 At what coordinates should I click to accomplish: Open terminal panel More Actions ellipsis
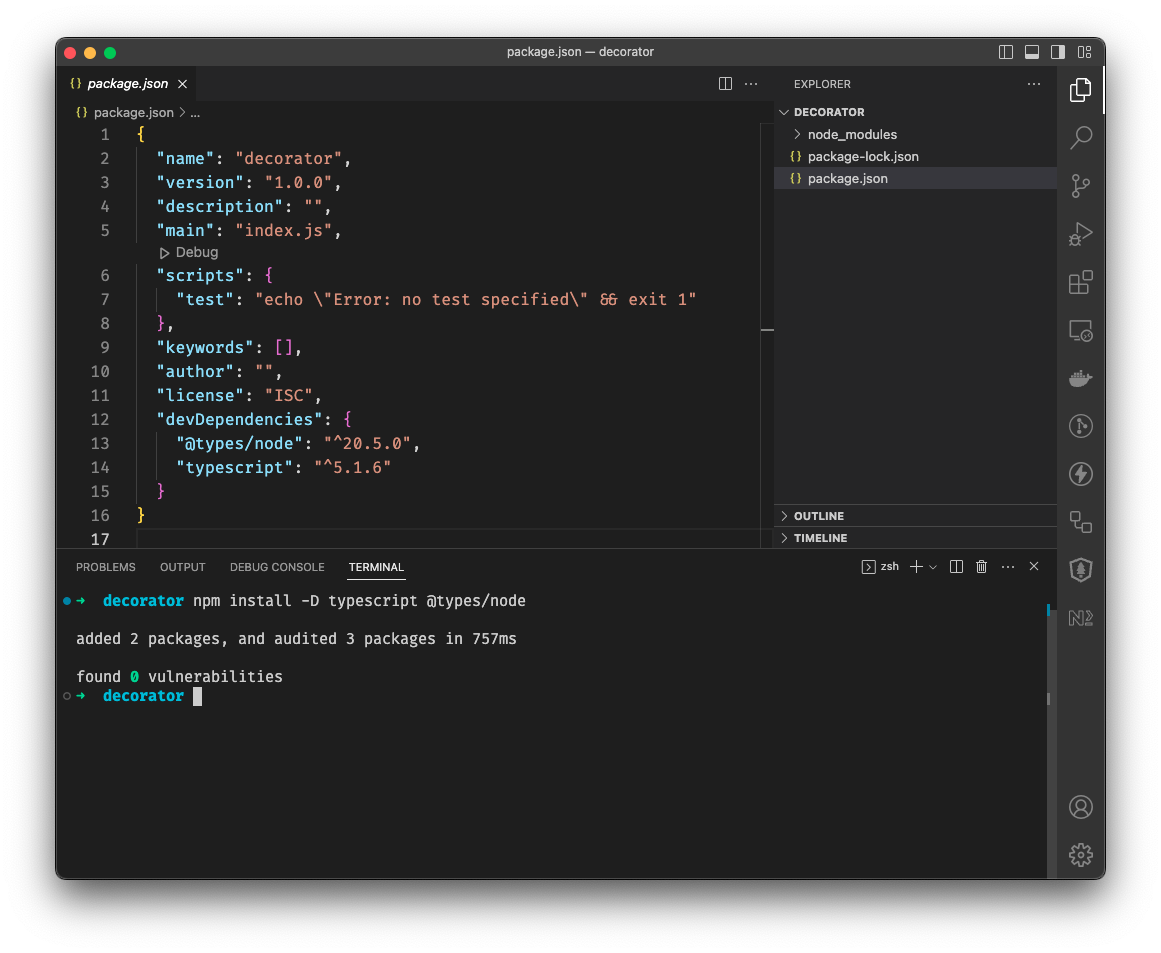click(1008, 566)
